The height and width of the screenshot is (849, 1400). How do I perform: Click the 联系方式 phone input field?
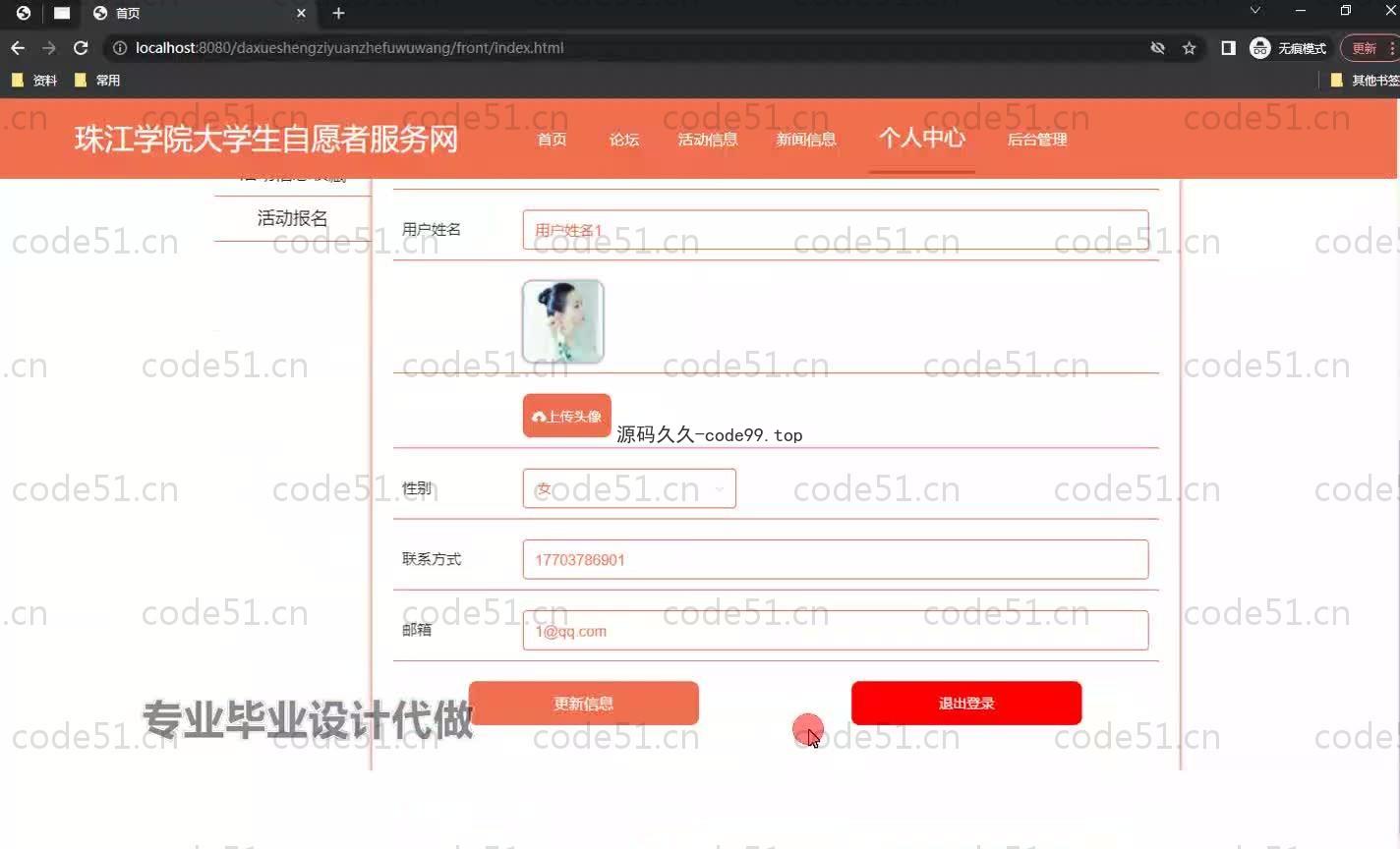click(835, 559)
